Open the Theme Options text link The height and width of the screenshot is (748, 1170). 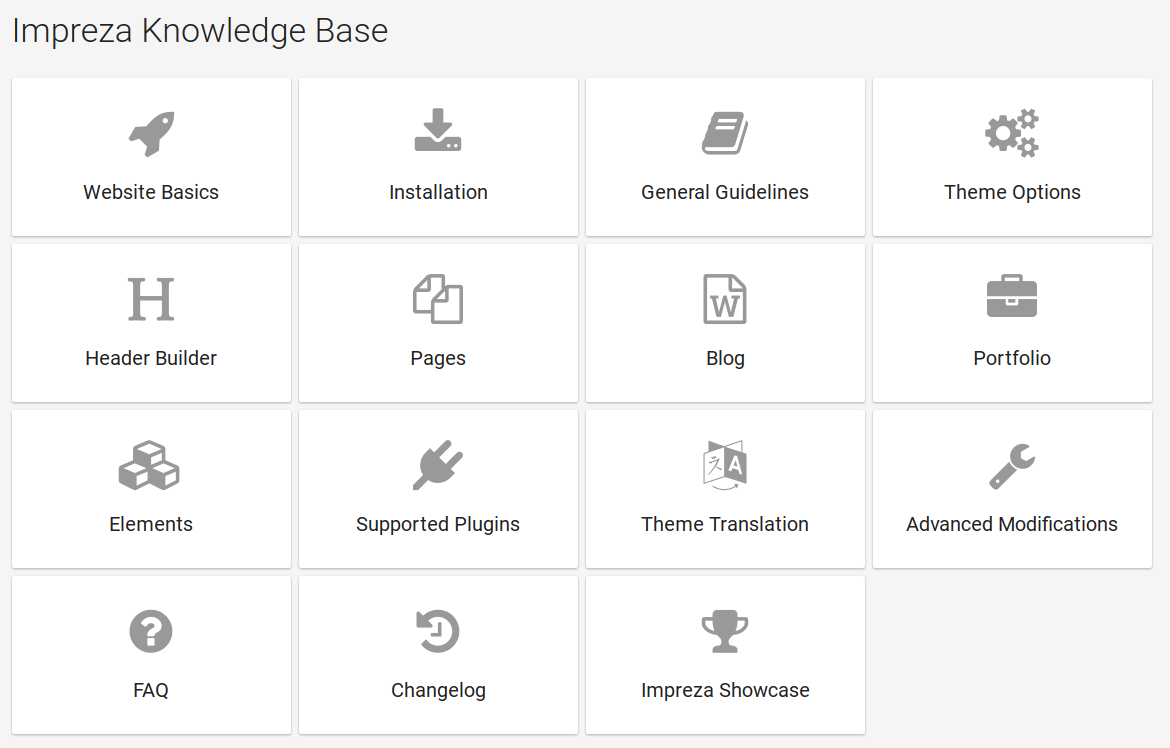click(1012, 193)
